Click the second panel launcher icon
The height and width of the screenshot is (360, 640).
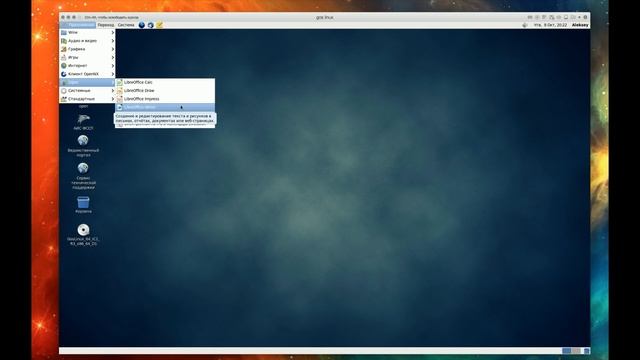(x=151, y=25)
